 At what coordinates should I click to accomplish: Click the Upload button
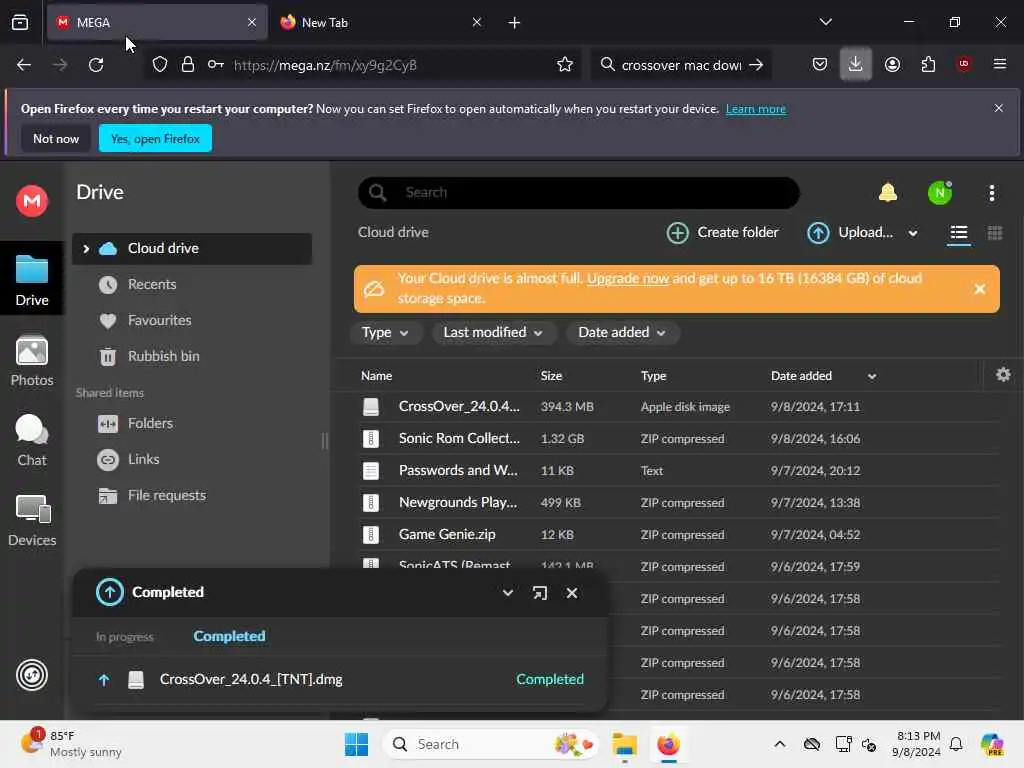[850, 232]
